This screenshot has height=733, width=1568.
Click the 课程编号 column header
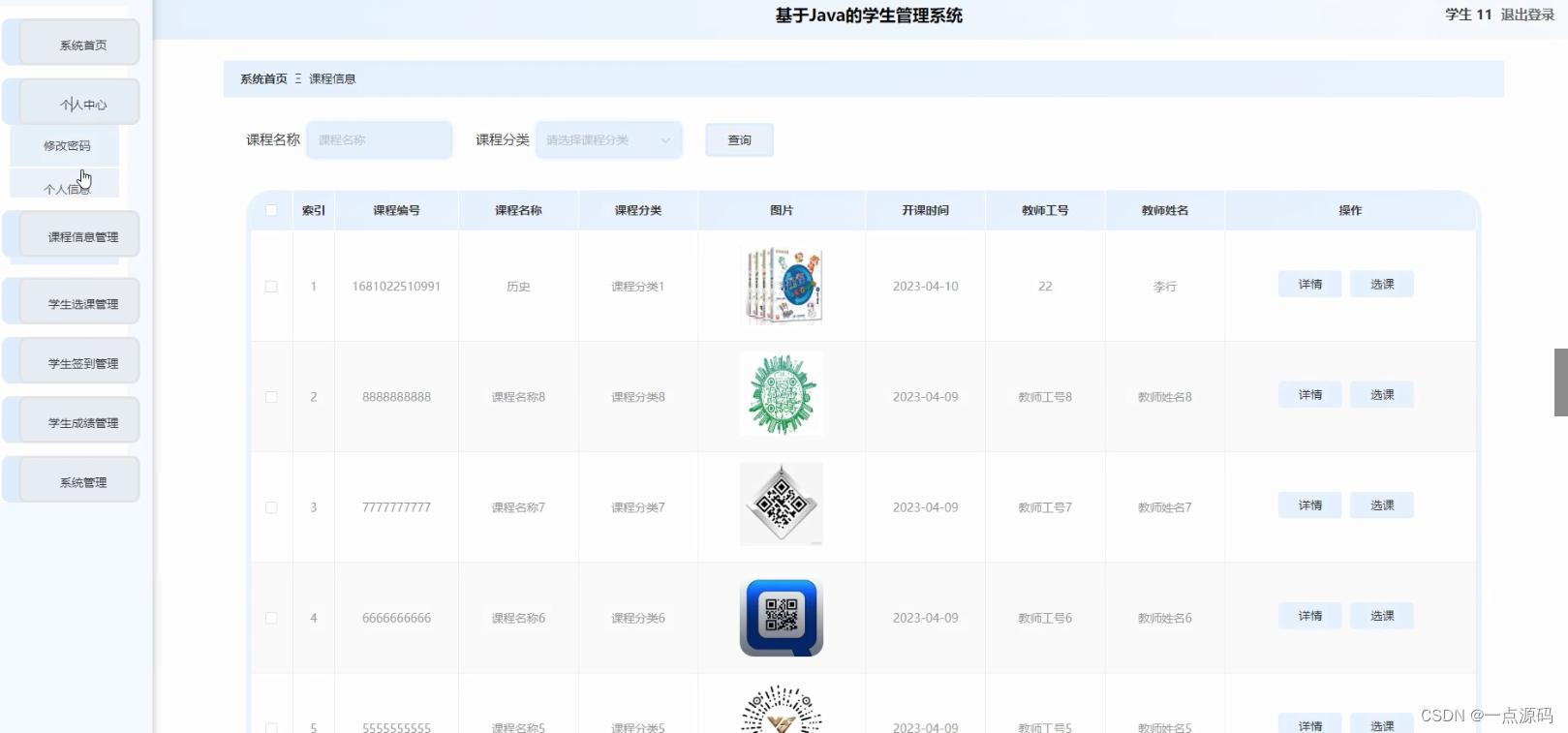pos(396,210)
